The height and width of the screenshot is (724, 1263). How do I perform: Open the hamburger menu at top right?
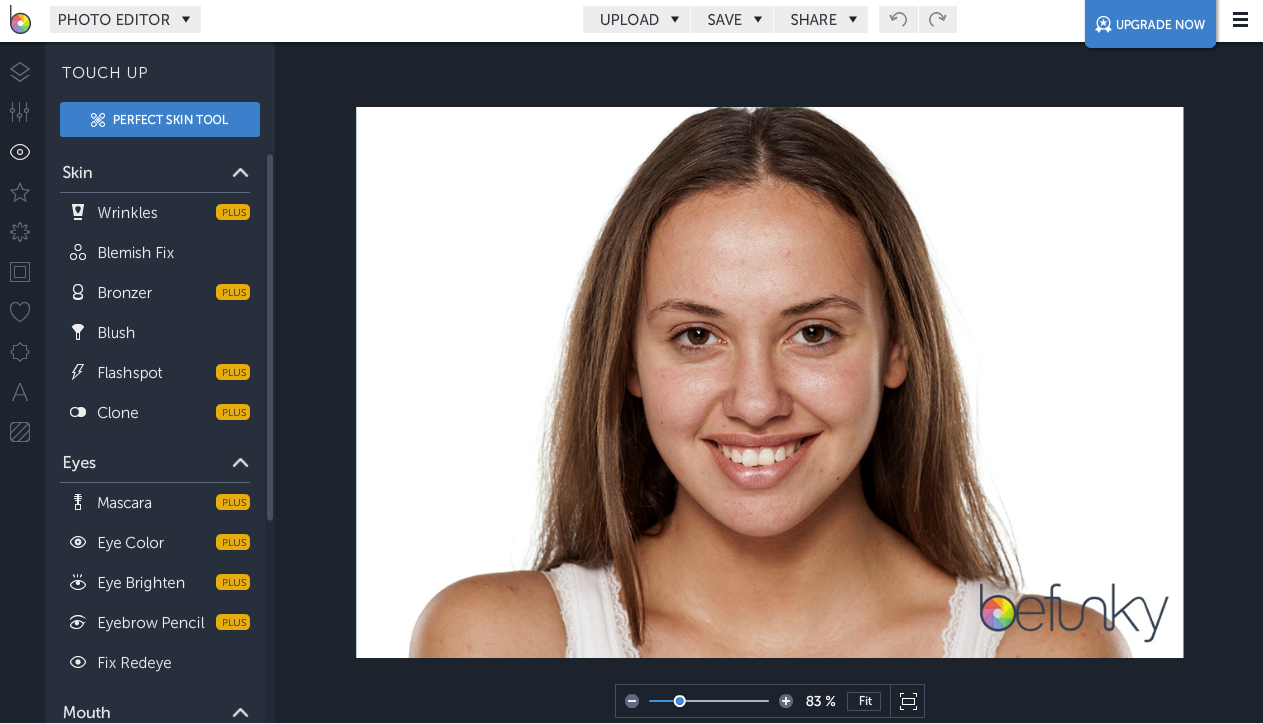pyautogui.click(x=1240, y=19)
